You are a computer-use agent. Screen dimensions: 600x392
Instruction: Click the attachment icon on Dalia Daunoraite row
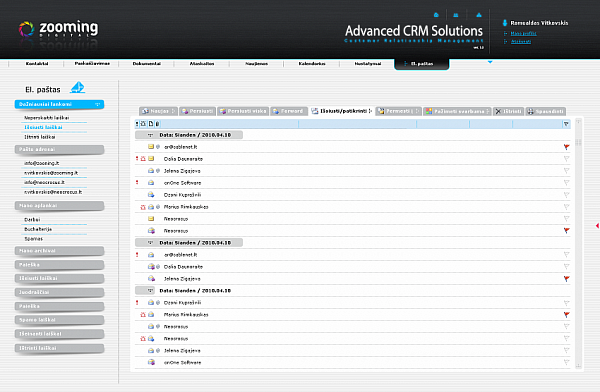(x=158, y=266)
